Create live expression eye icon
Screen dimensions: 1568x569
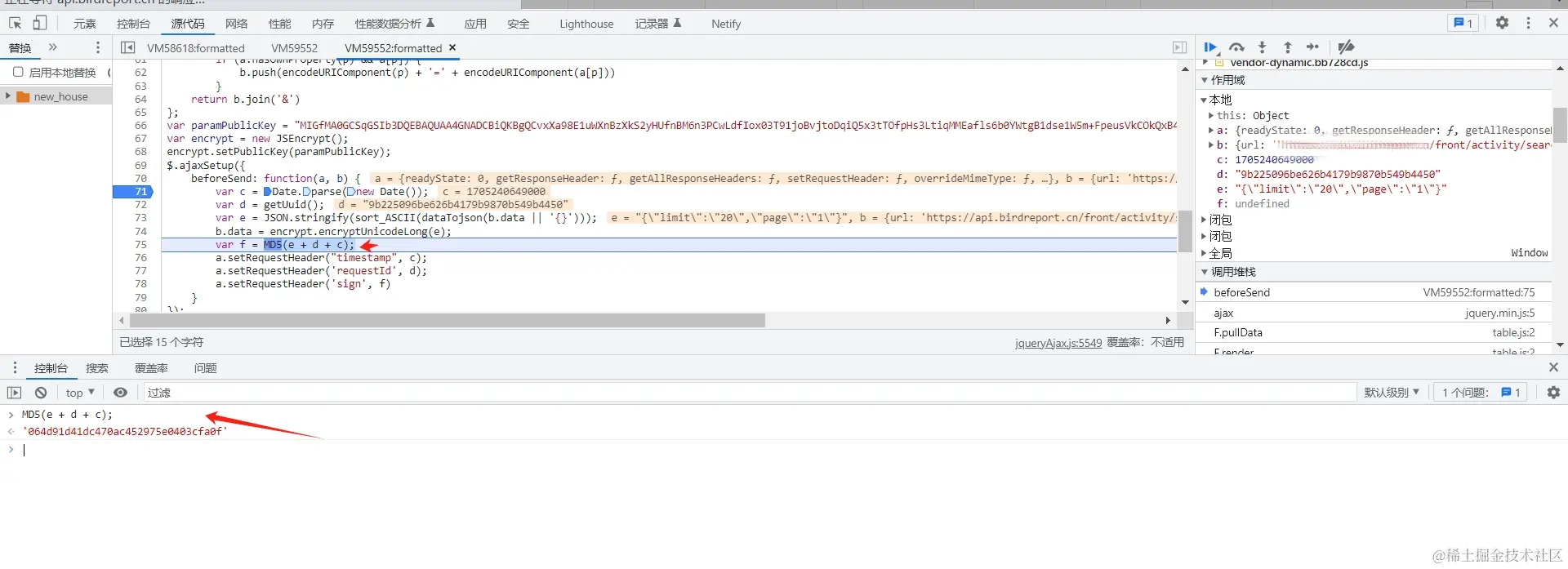121,393
